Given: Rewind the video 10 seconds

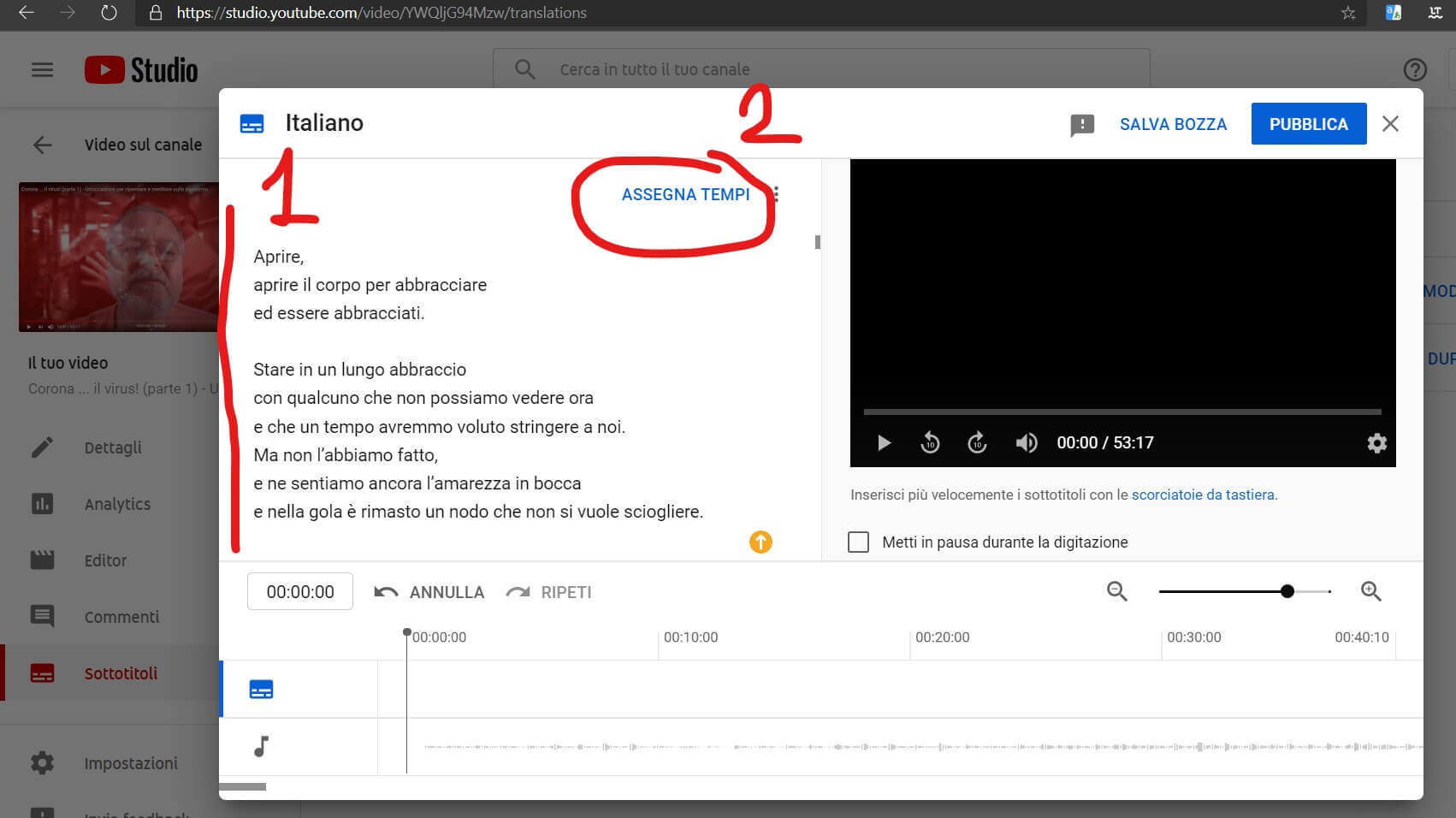Looking at the screenshot, I should [x=930, y=442].
